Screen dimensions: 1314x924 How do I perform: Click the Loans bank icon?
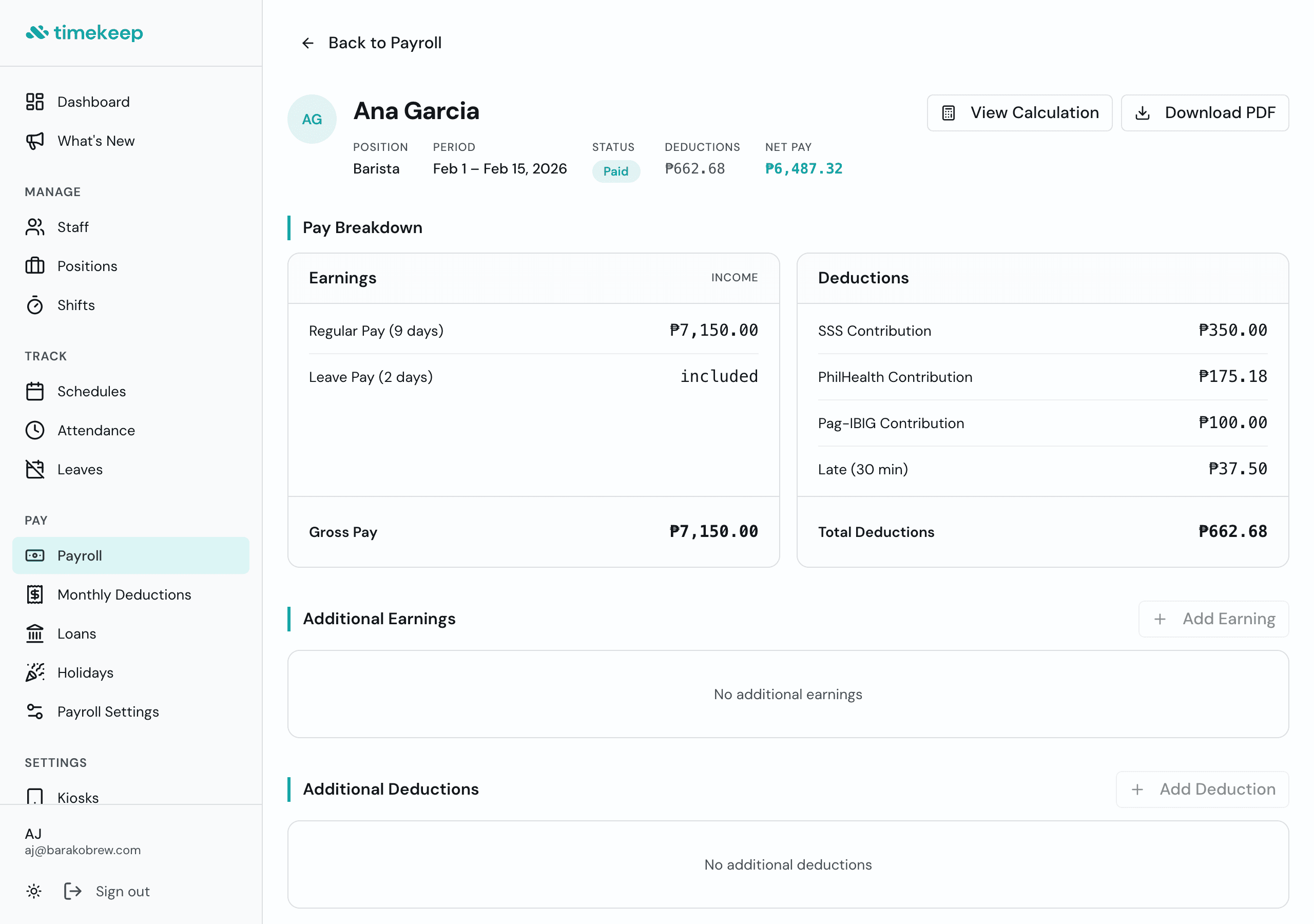[35, 634]
